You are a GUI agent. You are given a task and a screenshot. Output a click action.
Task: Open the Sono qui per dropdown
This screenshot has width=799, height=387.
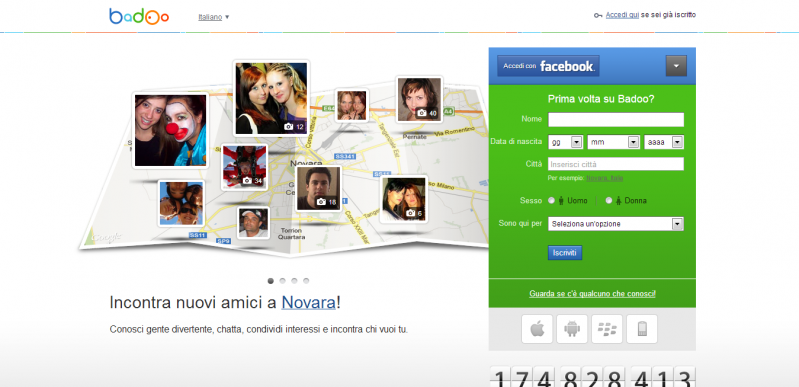tap(616, 224)
